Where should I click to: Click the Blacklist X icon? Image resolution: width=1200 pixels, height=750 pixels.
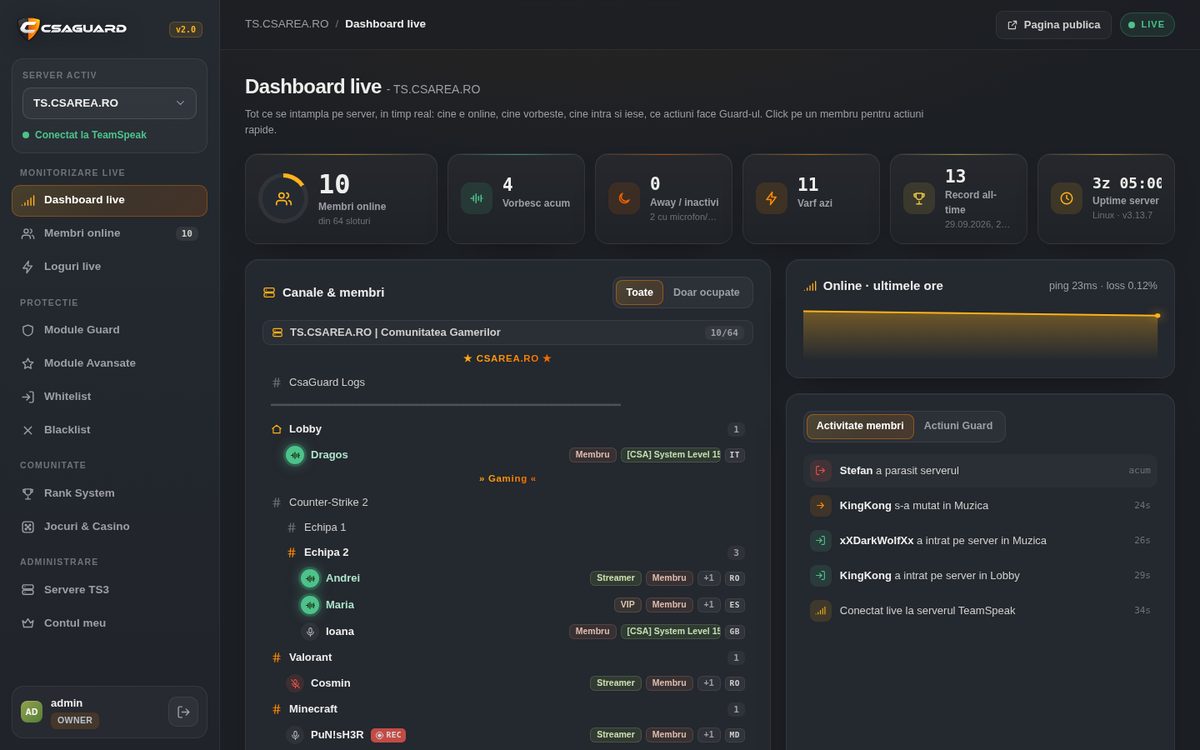pos(28,430)
